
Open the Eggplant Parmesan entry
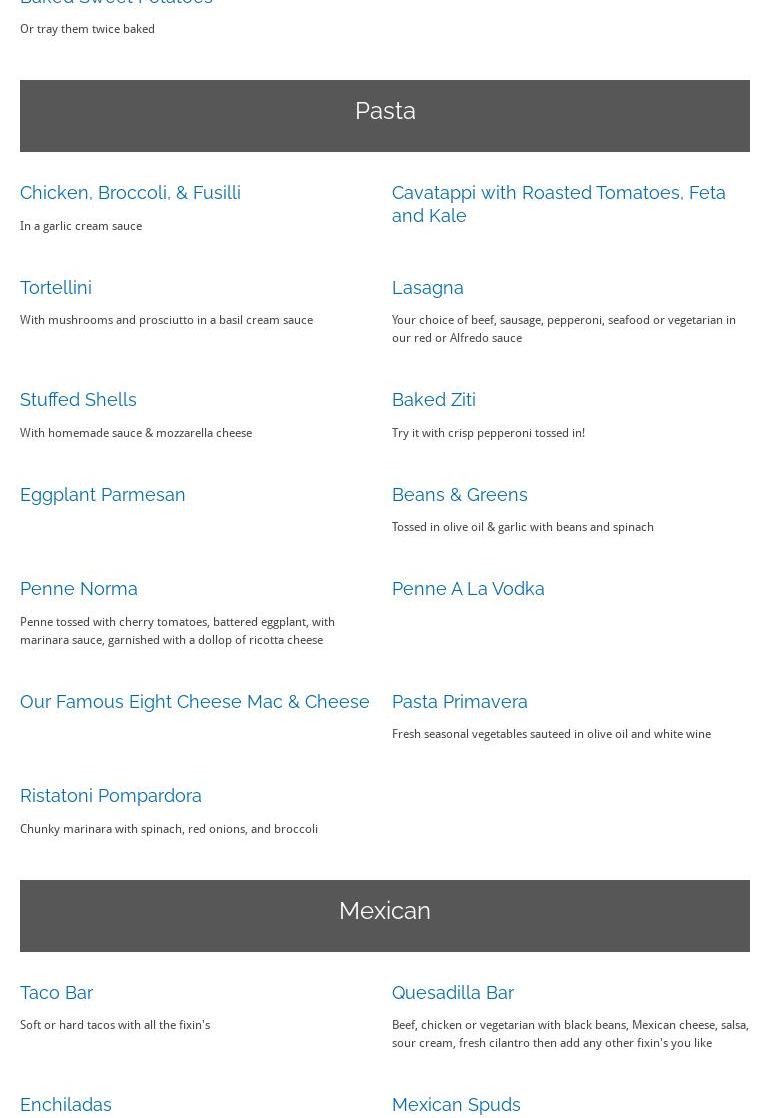[102, 494]
